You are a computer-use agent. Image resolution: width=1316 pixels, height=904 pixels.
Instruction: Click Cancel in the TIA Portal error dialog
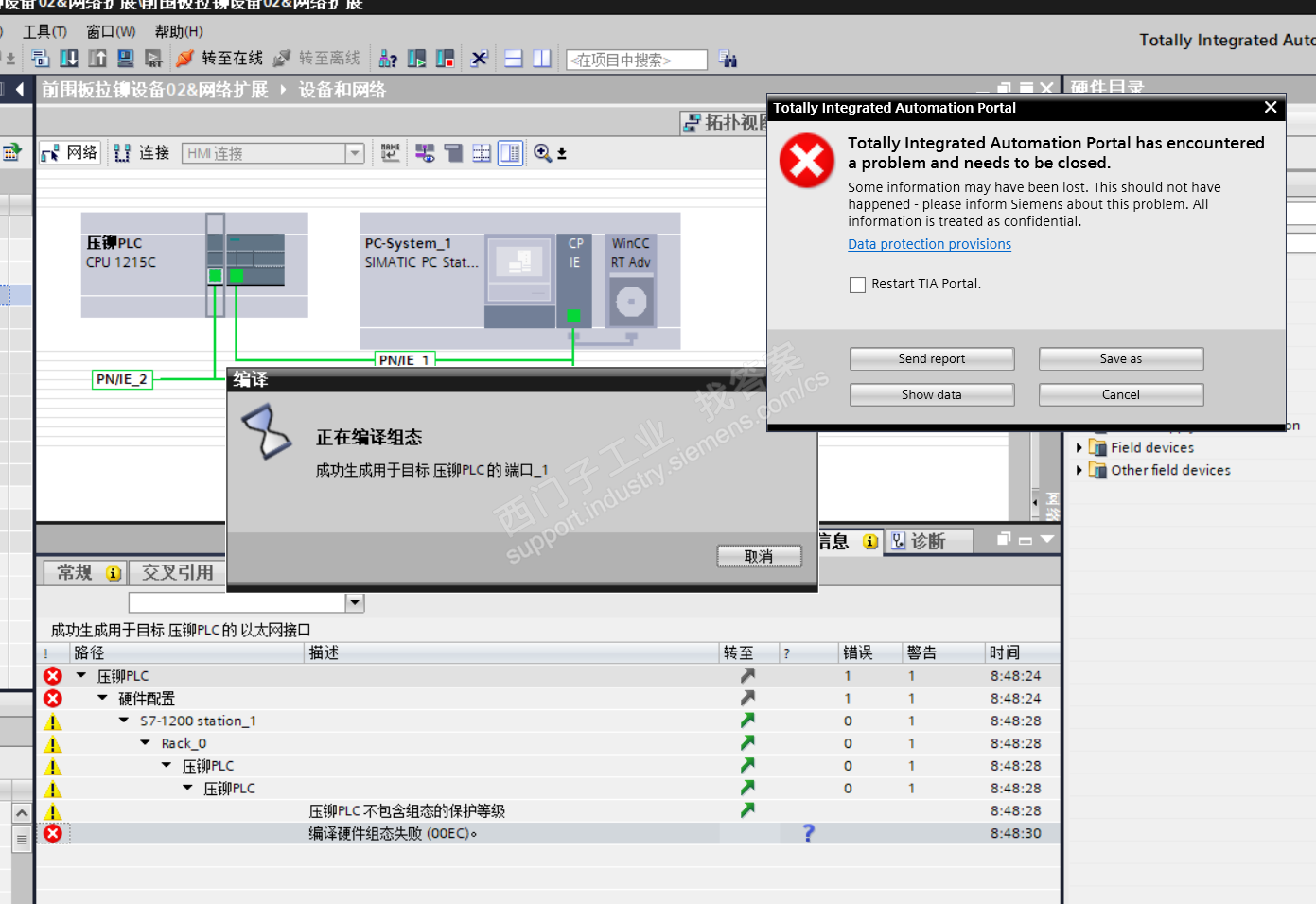pyautogui.click(x=1121, y=394)
